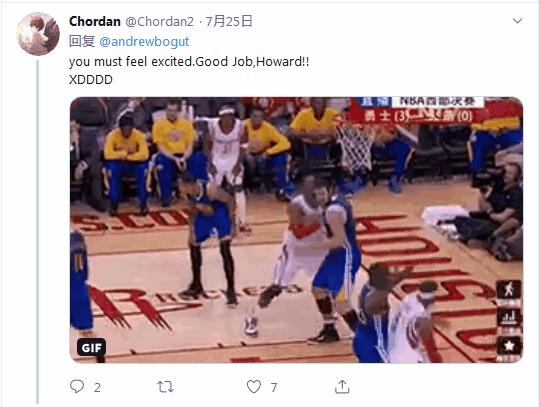Click the tweet text mentioning Howard
The image size is (539, 407).
click(x=189, y=62)
